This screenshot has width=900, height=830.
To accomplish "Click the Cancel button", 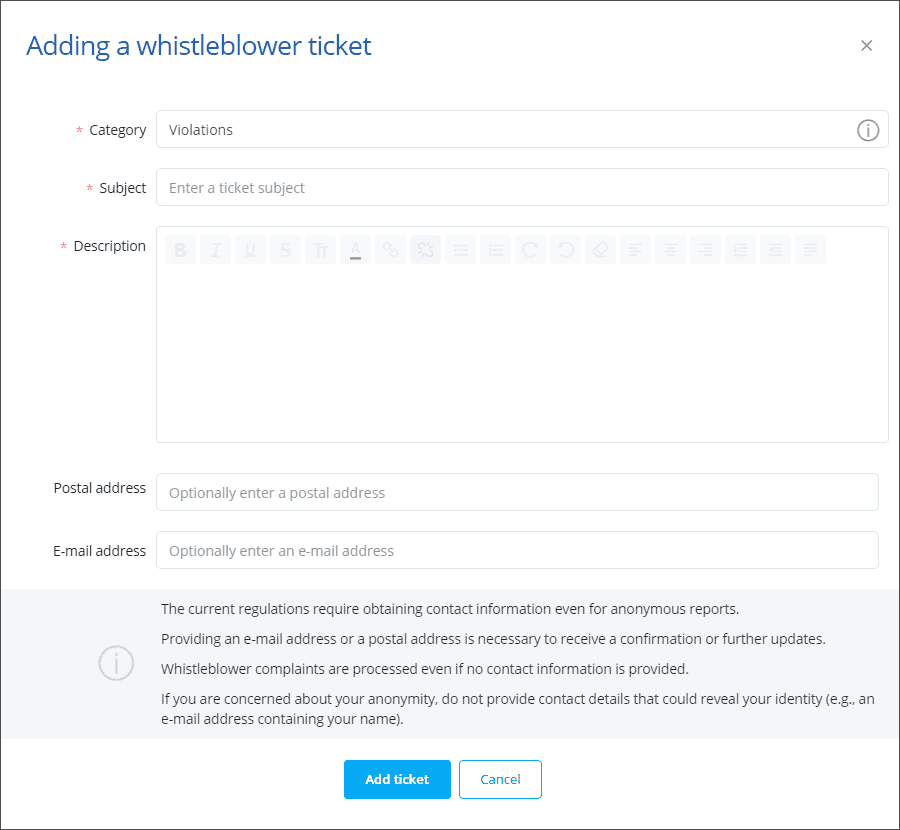I will [500, 780].
